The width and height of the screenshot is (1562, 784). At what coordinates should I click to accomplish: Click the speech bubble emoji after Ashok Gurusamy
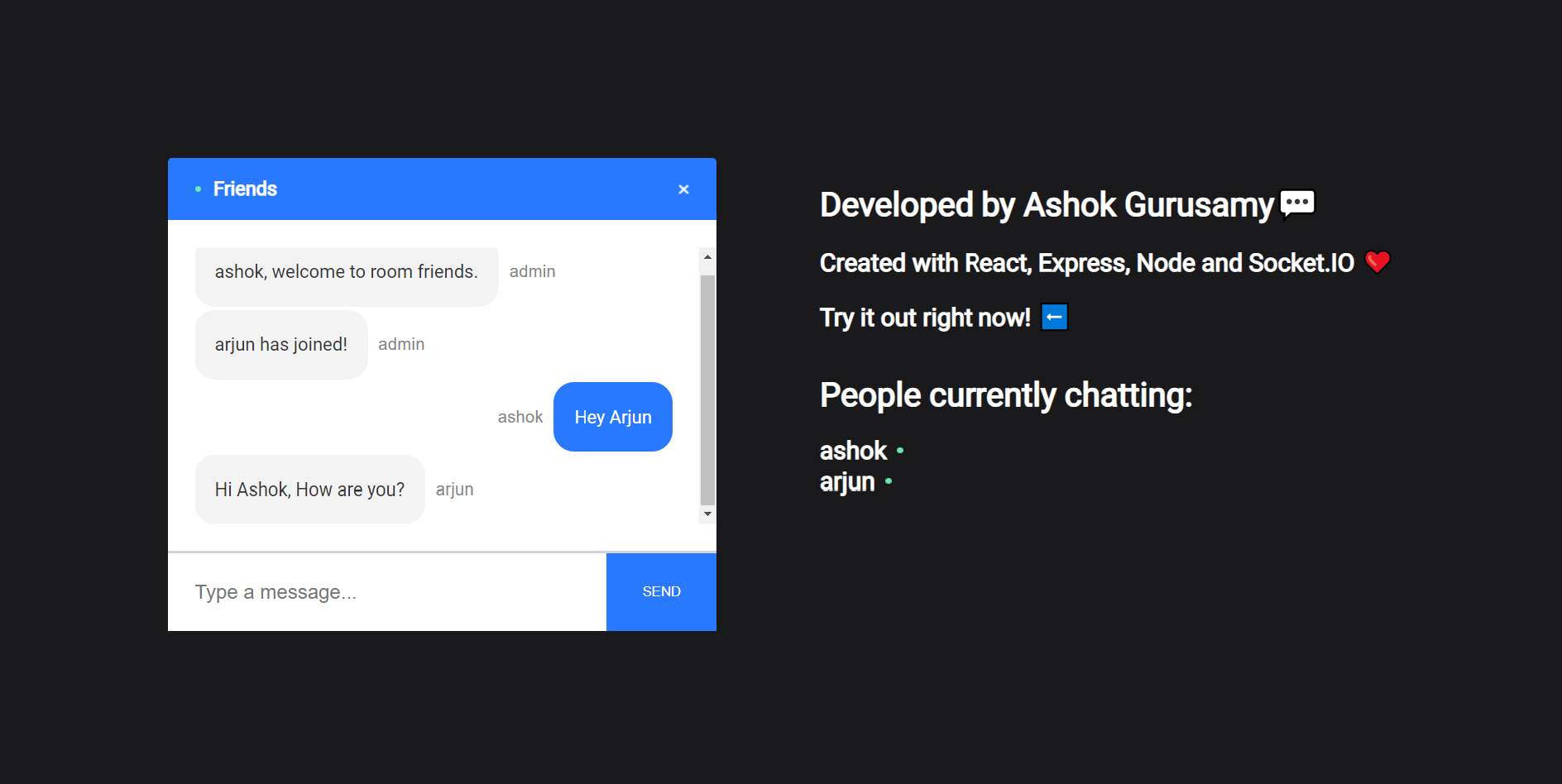1297,204
